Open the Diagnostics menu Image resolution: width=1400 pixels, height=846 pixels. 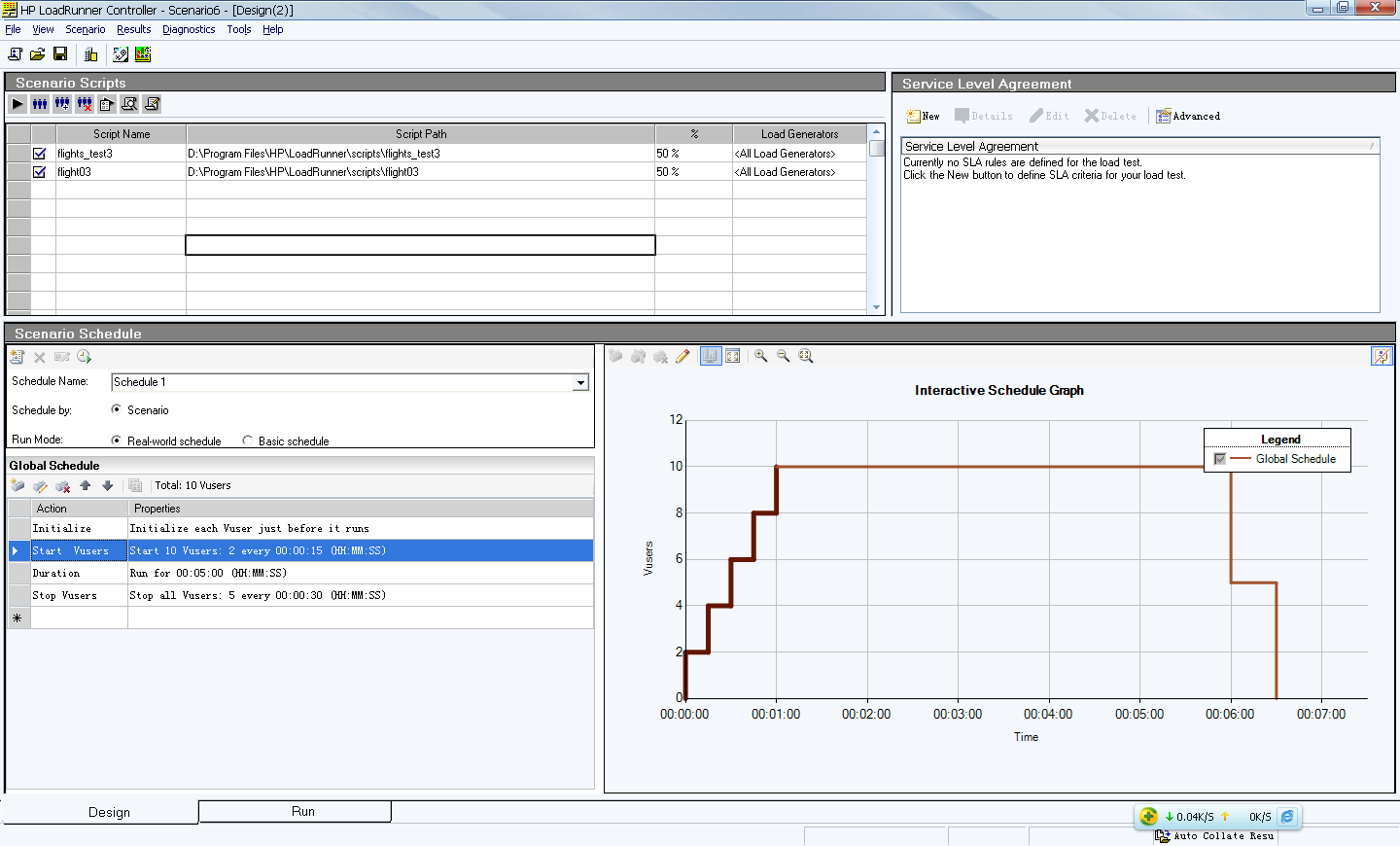click(x=189, y=29)
